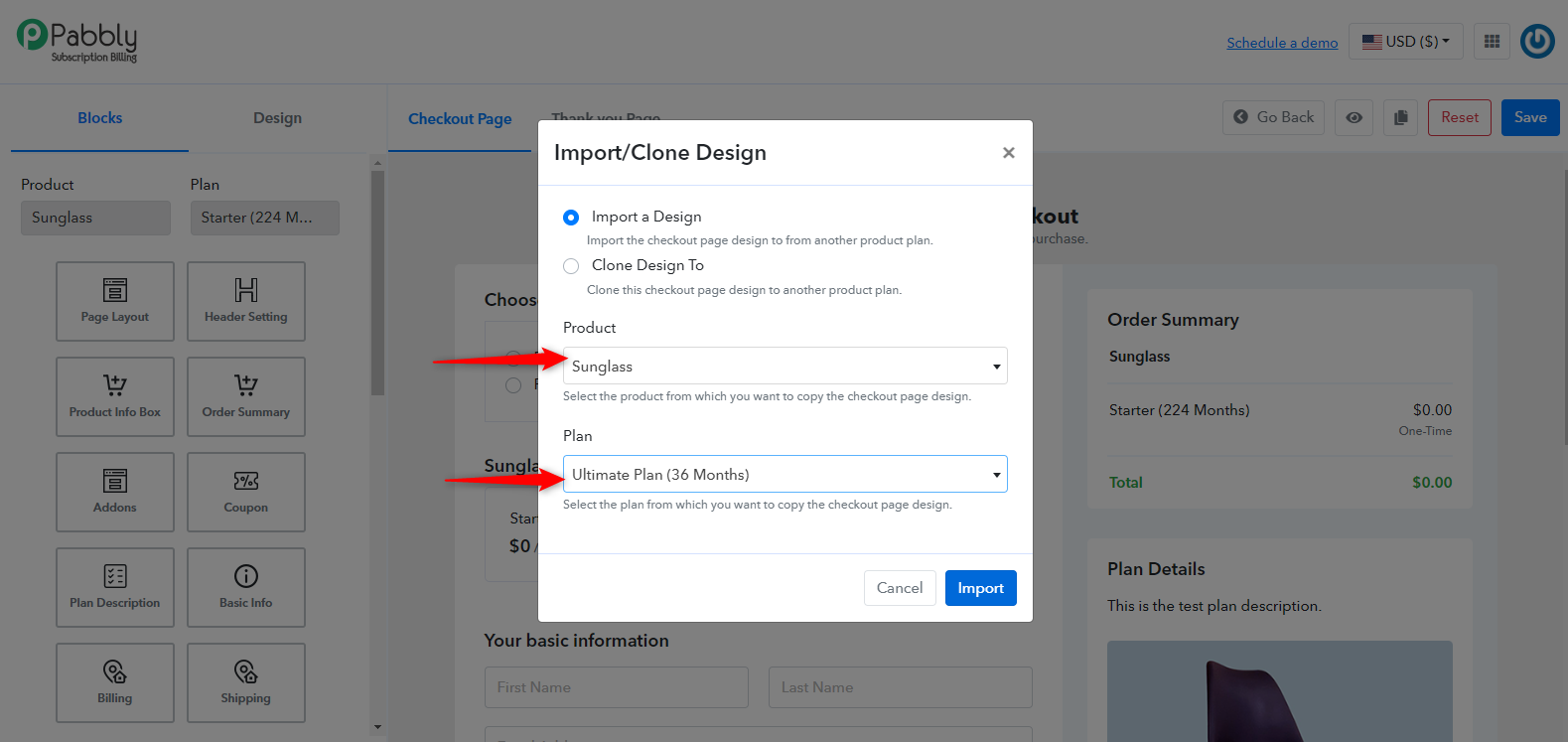Click the preview eye icon

1354,117
